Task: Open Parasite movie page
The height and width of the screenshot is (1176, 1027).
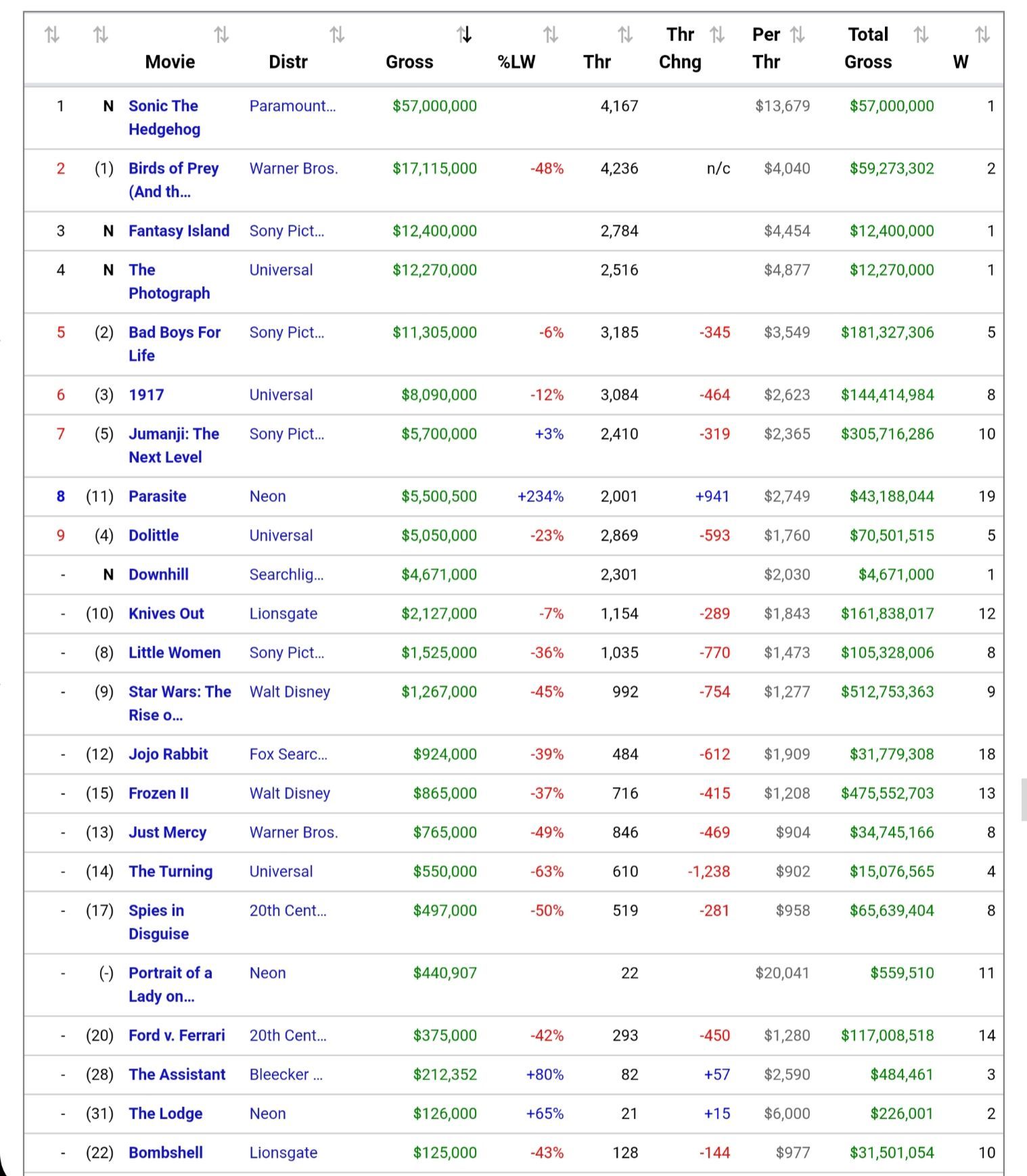Action: tap(158, 496)
